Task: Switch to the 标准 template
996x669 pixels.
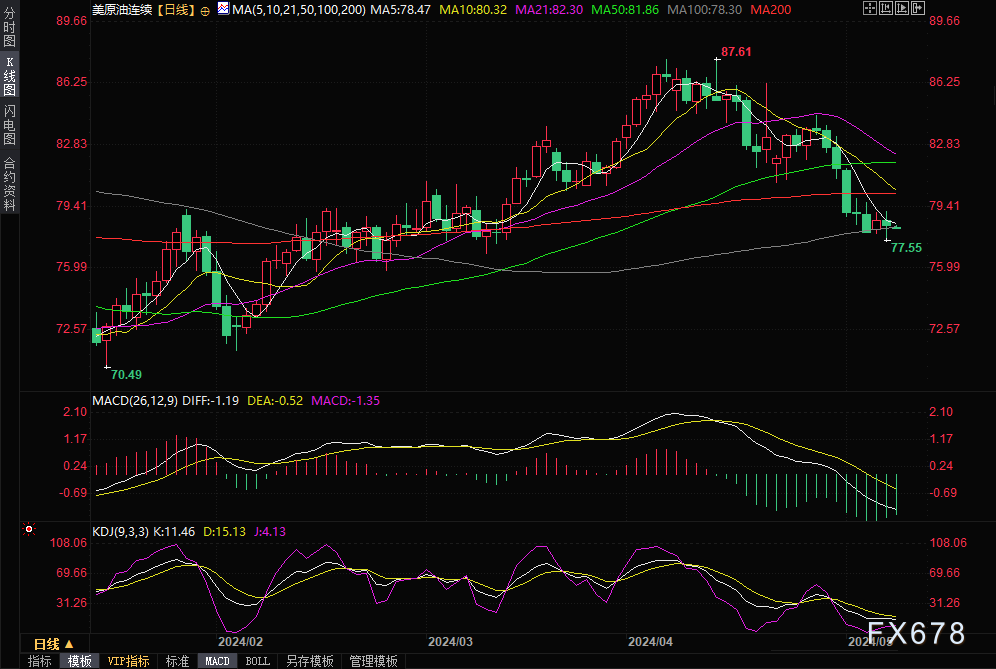Action: point(177,661)
